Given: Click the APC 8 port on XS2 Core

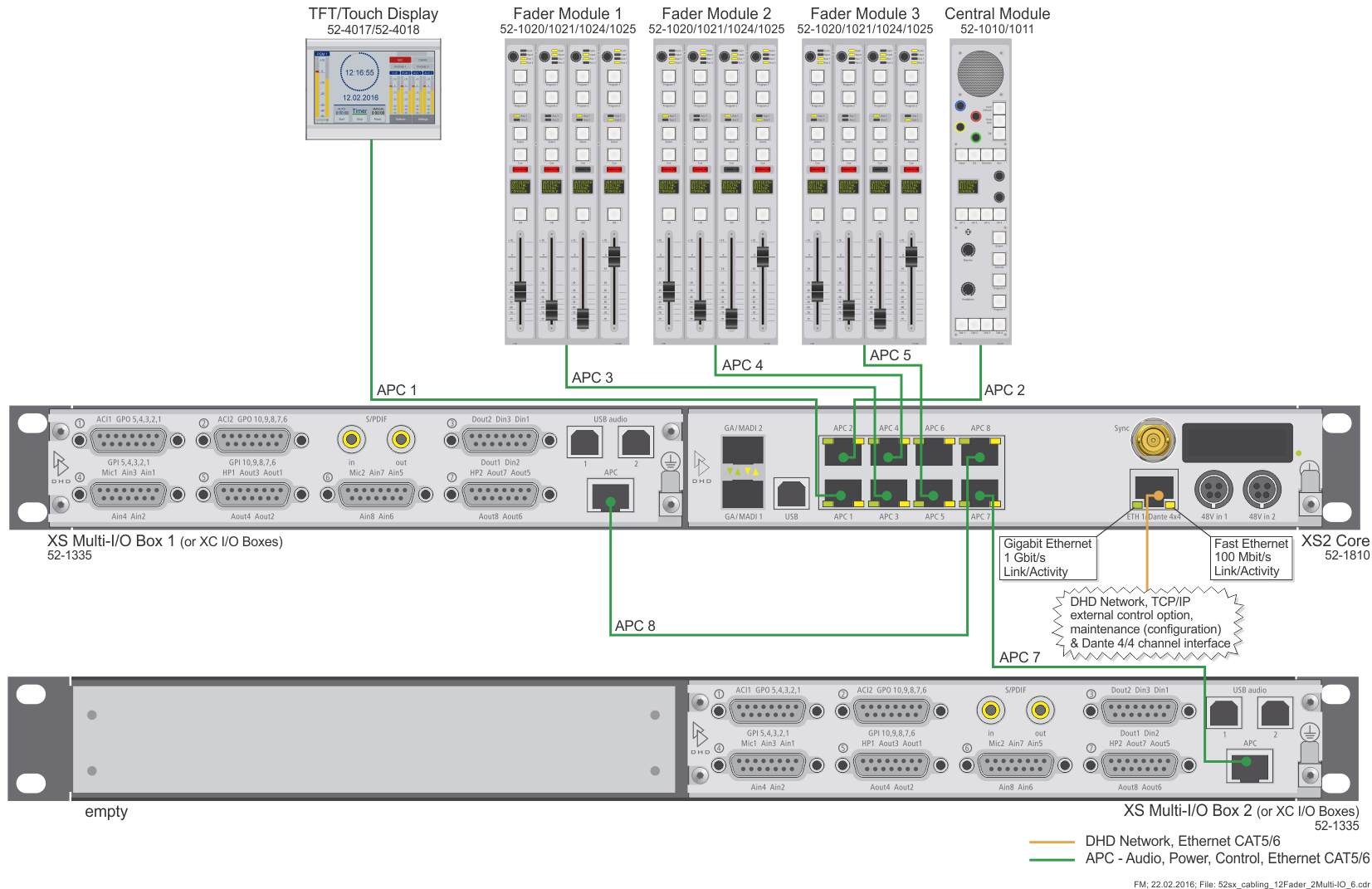Looking at the screenshot, I should pyautogui.click(x=980, y=452).
